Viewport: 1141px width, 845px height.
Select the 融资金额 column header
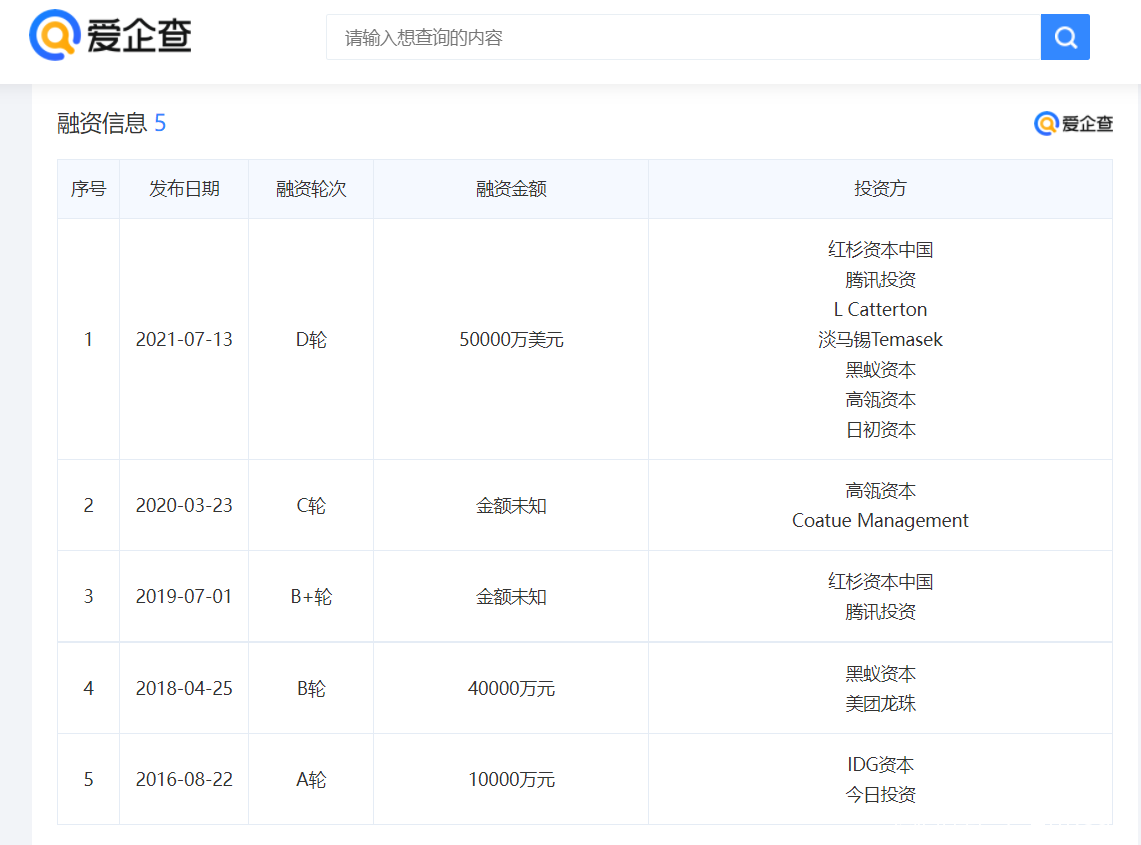[x=511, y=189]
